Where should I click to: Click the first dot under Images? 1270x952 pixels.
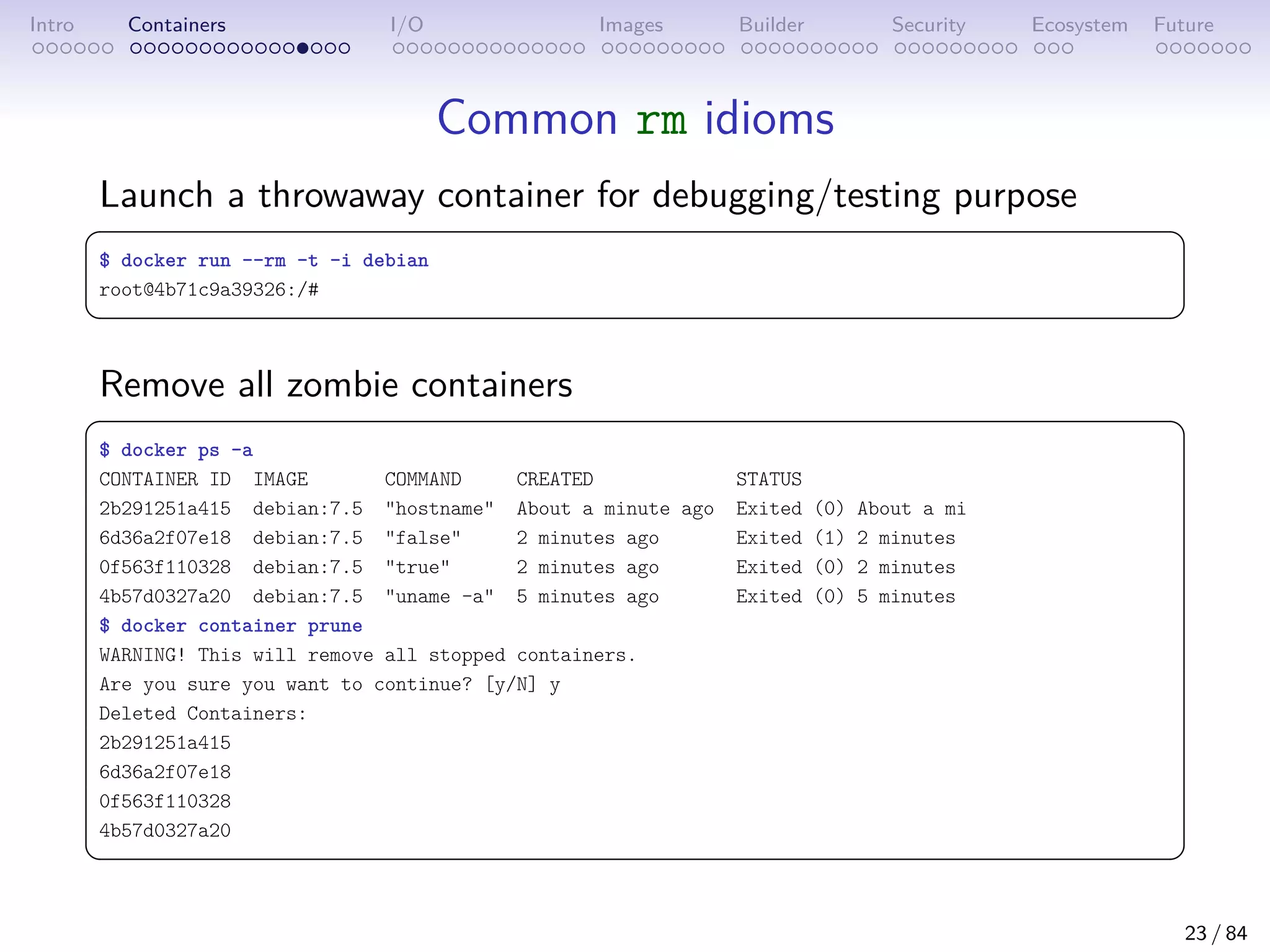tap(607, 48)
